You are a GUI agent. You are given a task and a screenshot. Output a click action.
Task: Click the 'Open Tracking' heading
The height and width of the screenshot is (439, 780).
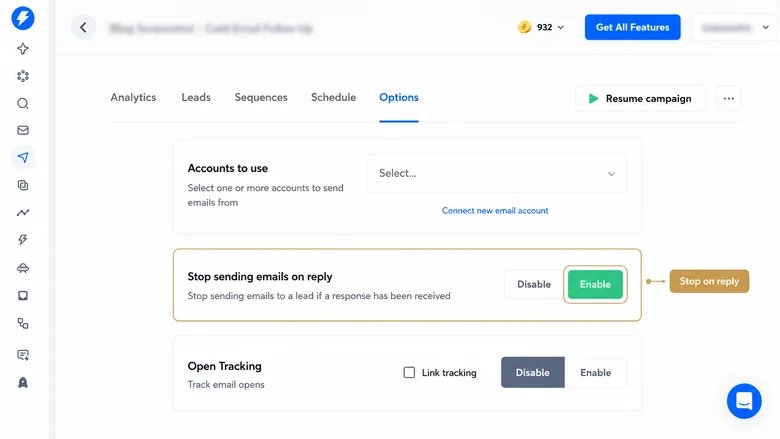click(x=224, y=366)
